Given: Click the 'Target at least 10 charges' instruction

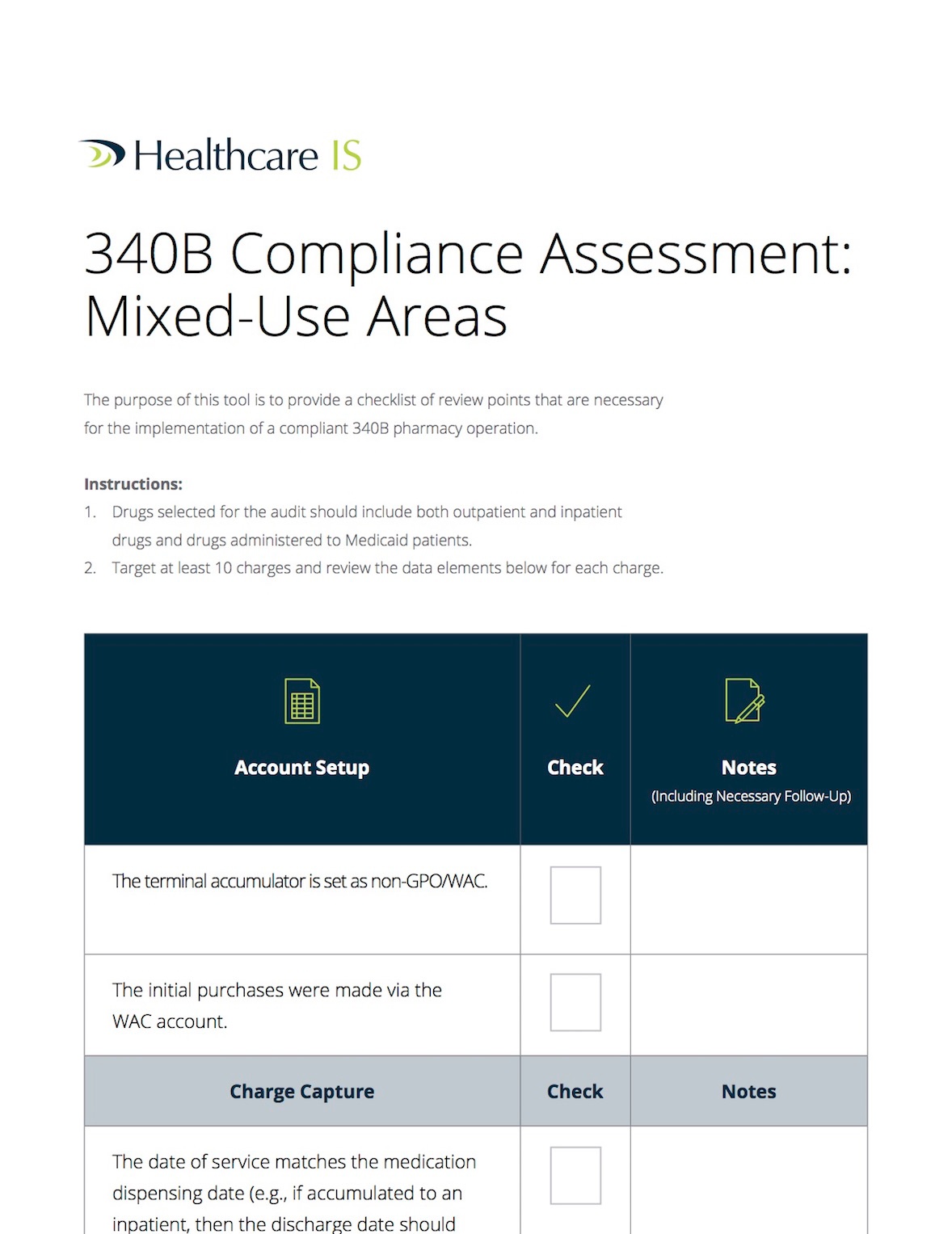Looking at the screenshot, I should point(387,568).
